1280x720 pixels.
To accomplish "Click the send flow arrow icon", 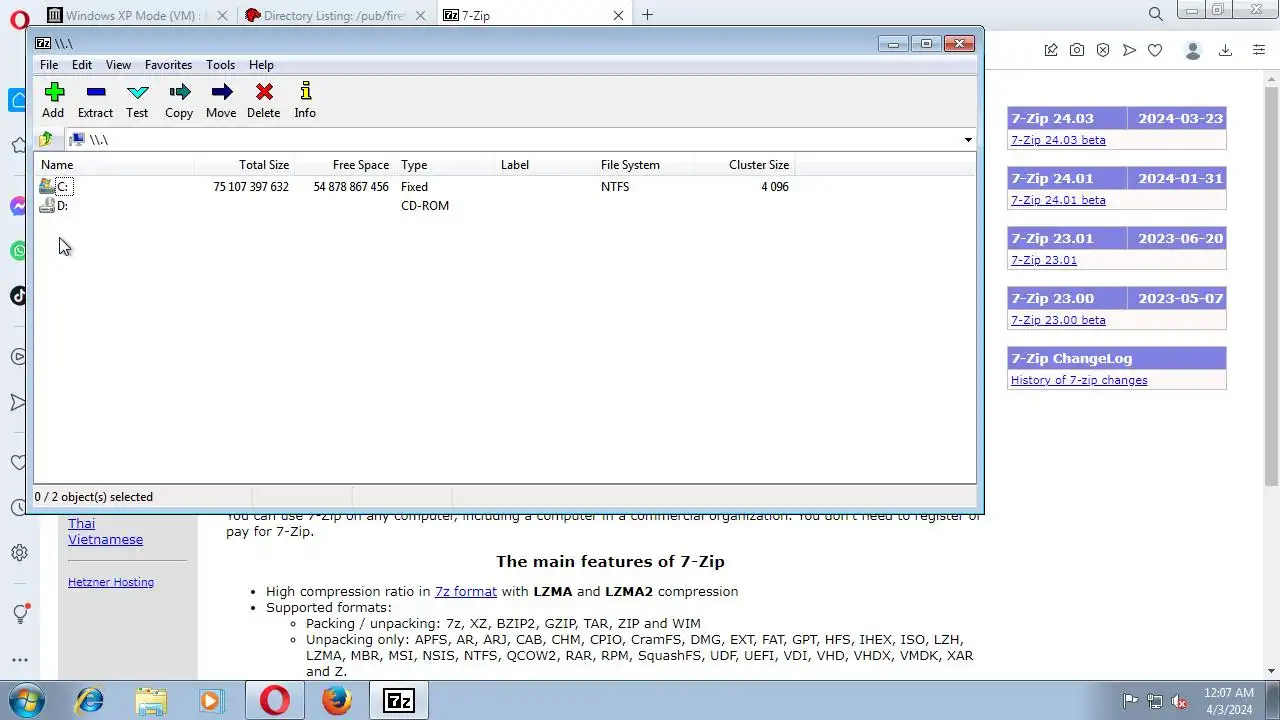I will [x=1129, y=50].
